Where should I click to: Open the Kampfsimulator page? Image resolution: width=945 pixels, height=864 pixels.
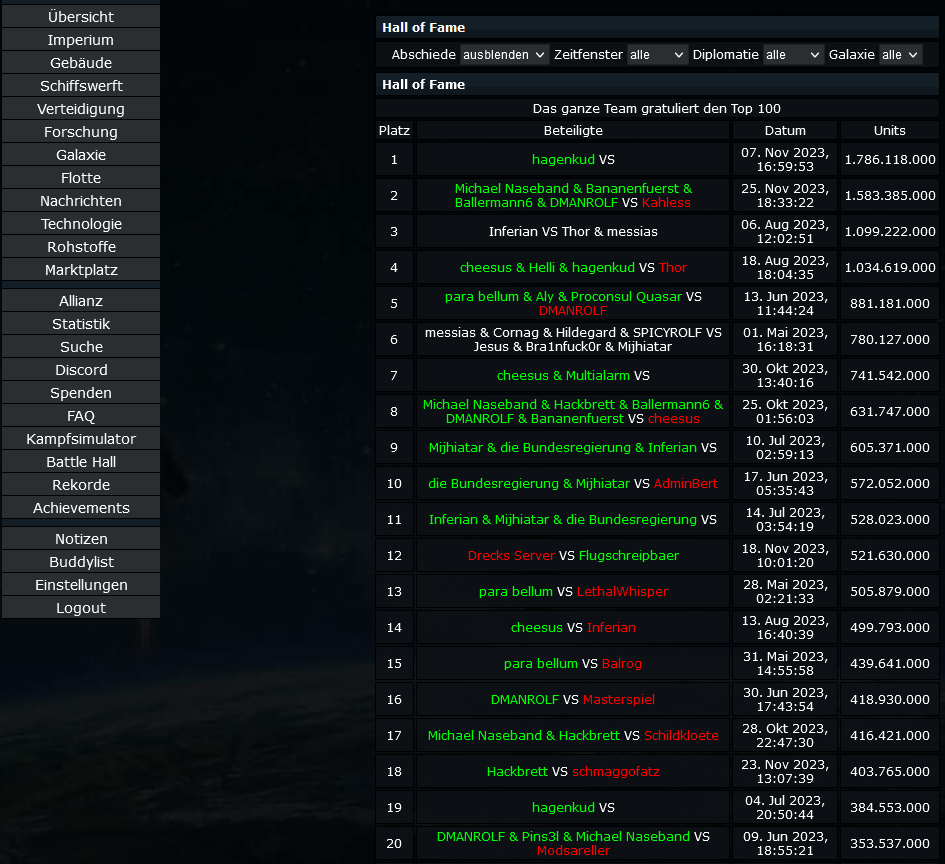[81, 439]
